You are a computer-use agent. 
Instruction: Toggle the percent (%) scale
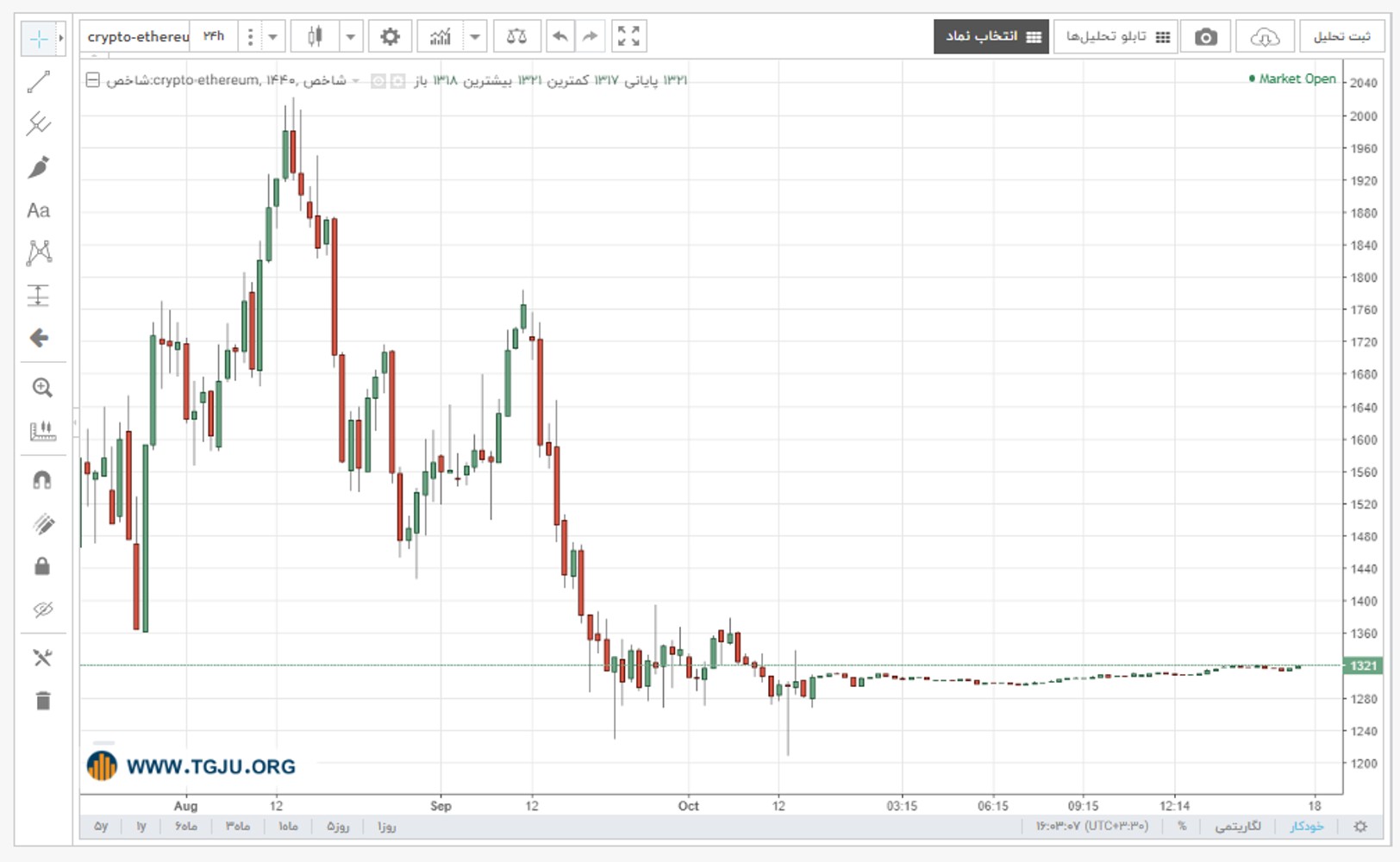coord(1182,826)
